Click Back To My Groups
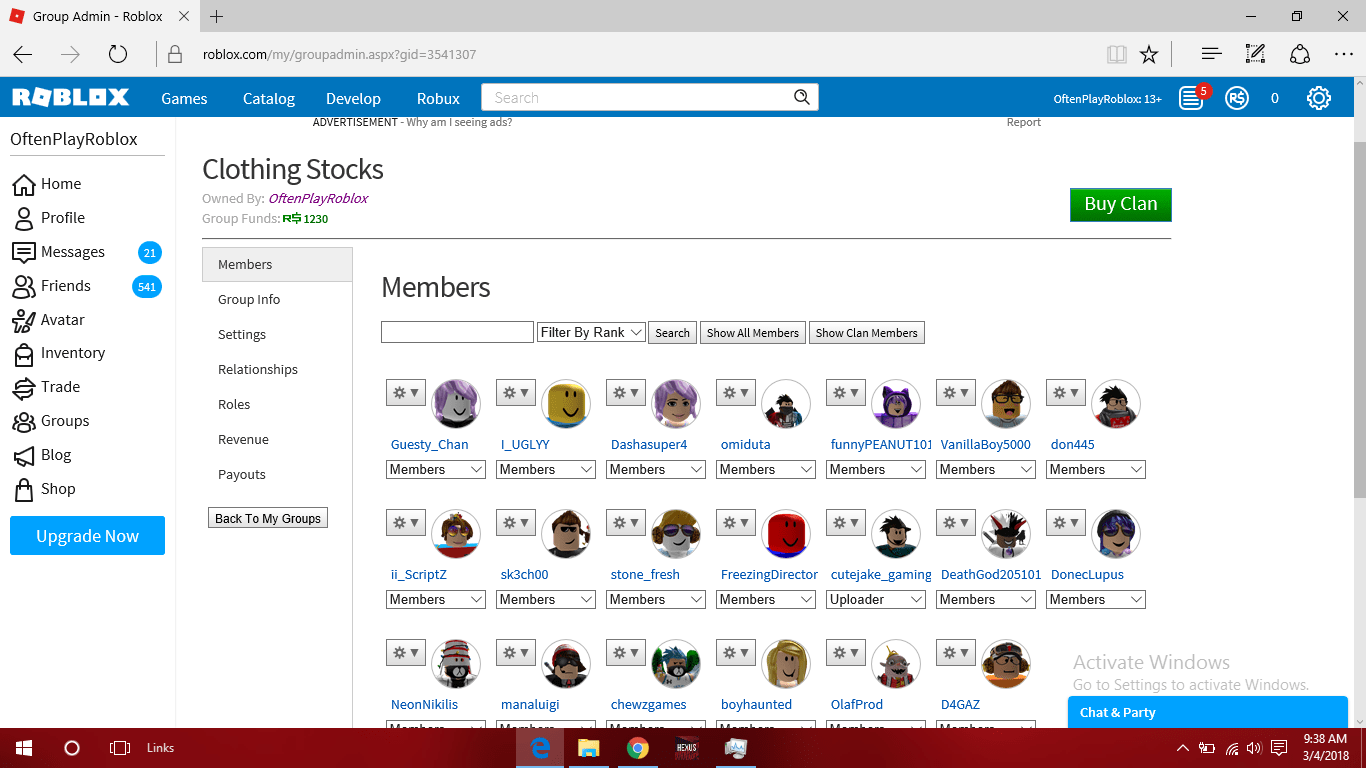Viewport: 1366px width, 768px height. pyautogui.click(x=268, y=518)
